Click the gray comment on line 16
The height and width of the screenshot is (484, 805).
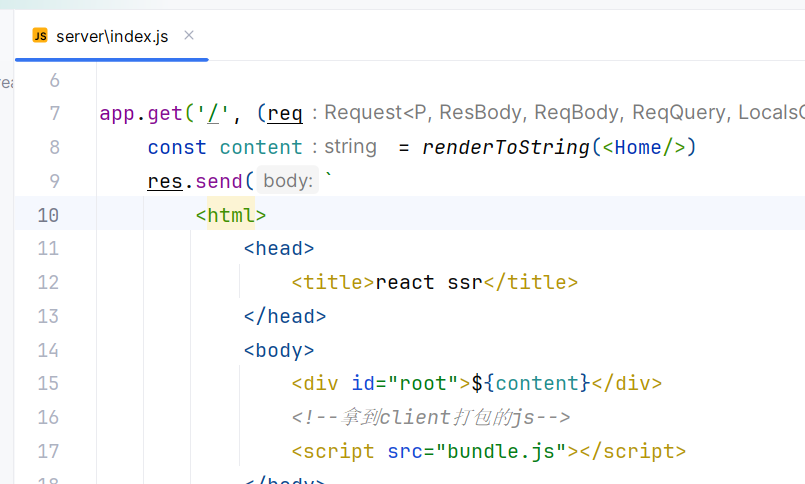[x=431, y=417]
